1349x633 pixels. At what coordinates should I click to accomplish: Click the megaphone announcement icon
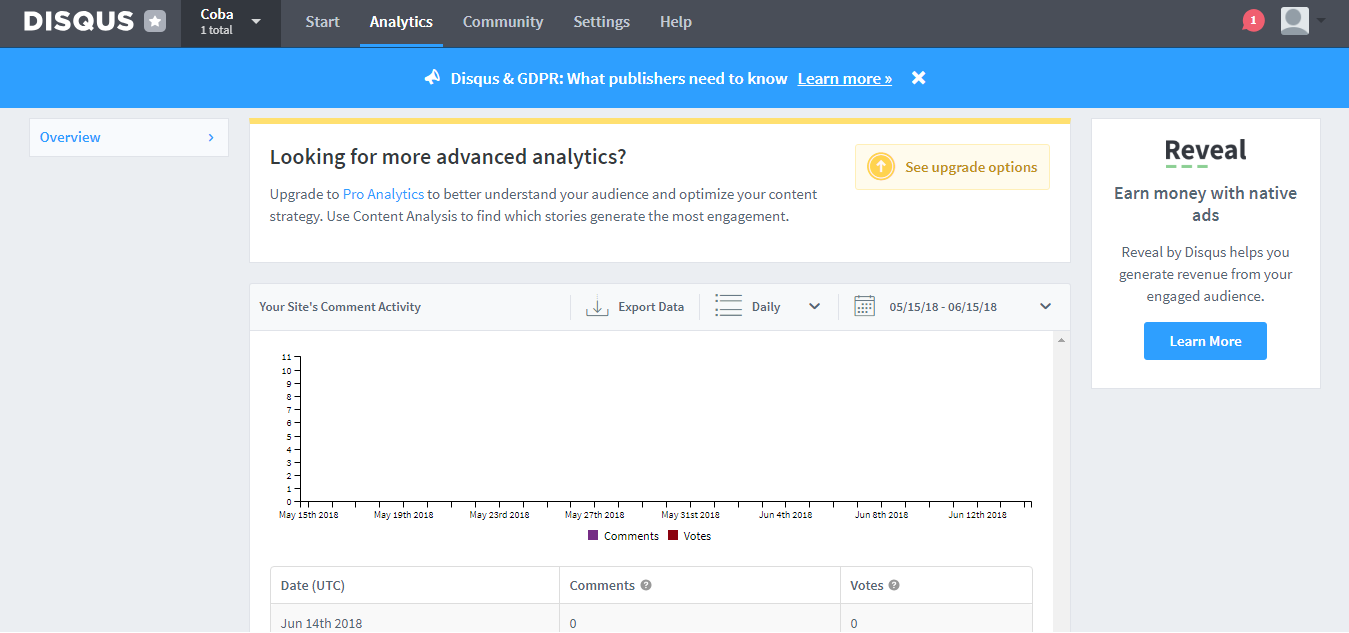point(432,78)
